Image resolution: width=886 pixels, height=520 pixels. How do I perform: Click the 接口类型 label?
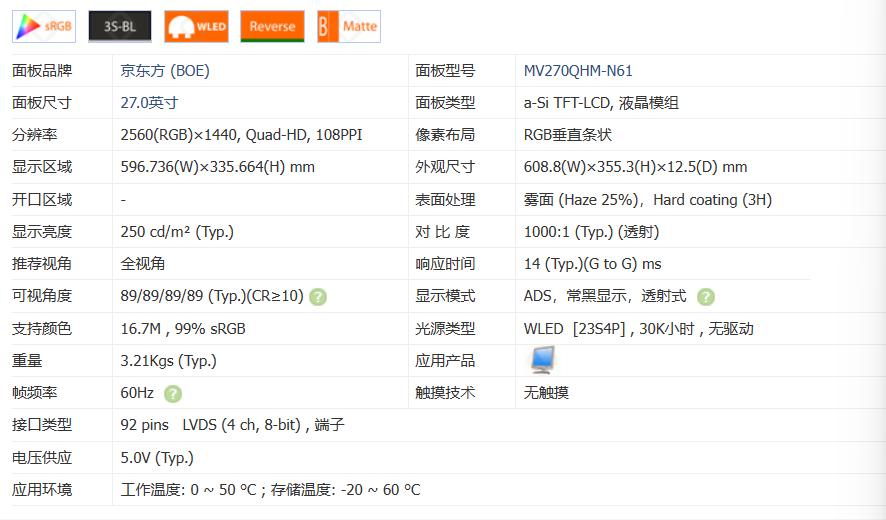pos(42,425)
